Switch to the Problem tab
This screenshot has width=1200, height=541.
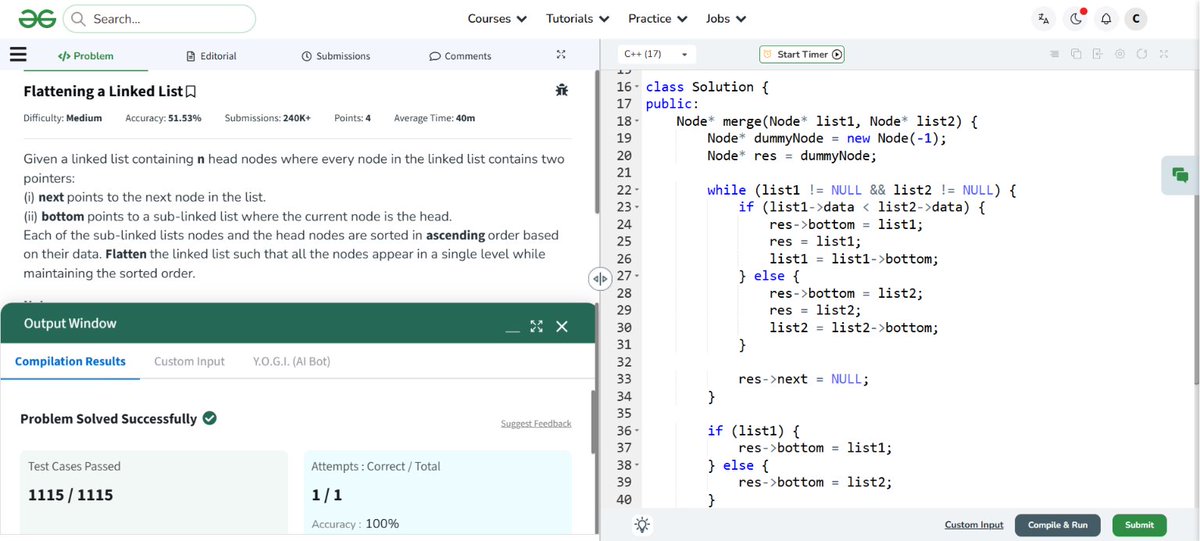[x=86, y=56]
